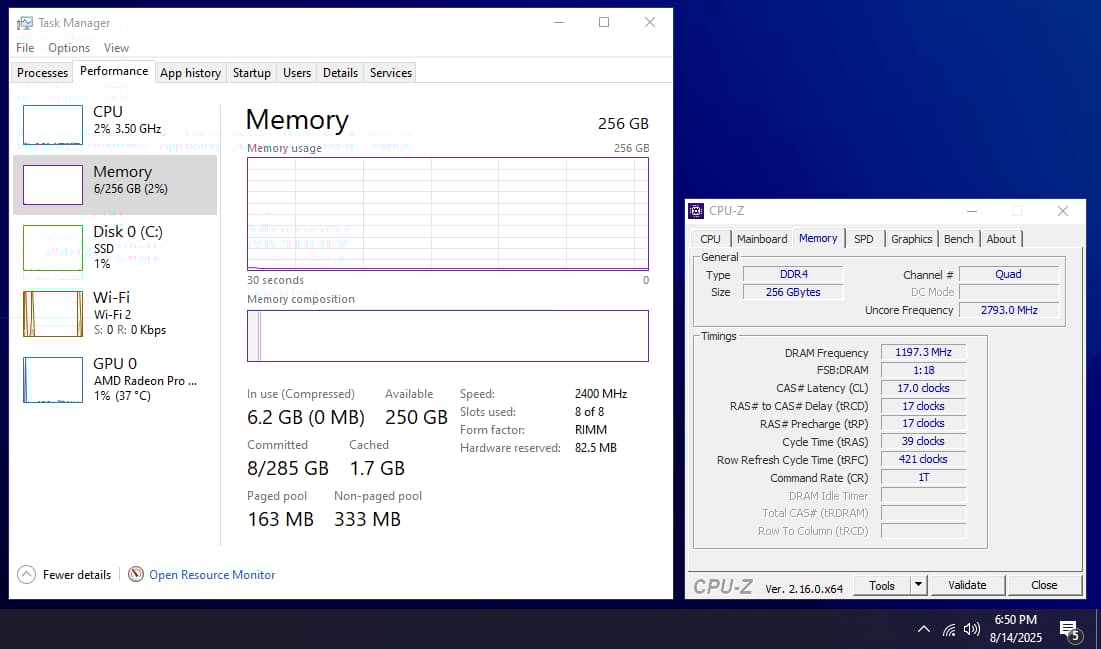1101x649 pixels.
Task: Open the Wi-Fi network tray icon
Action: (x=948, y=630)
